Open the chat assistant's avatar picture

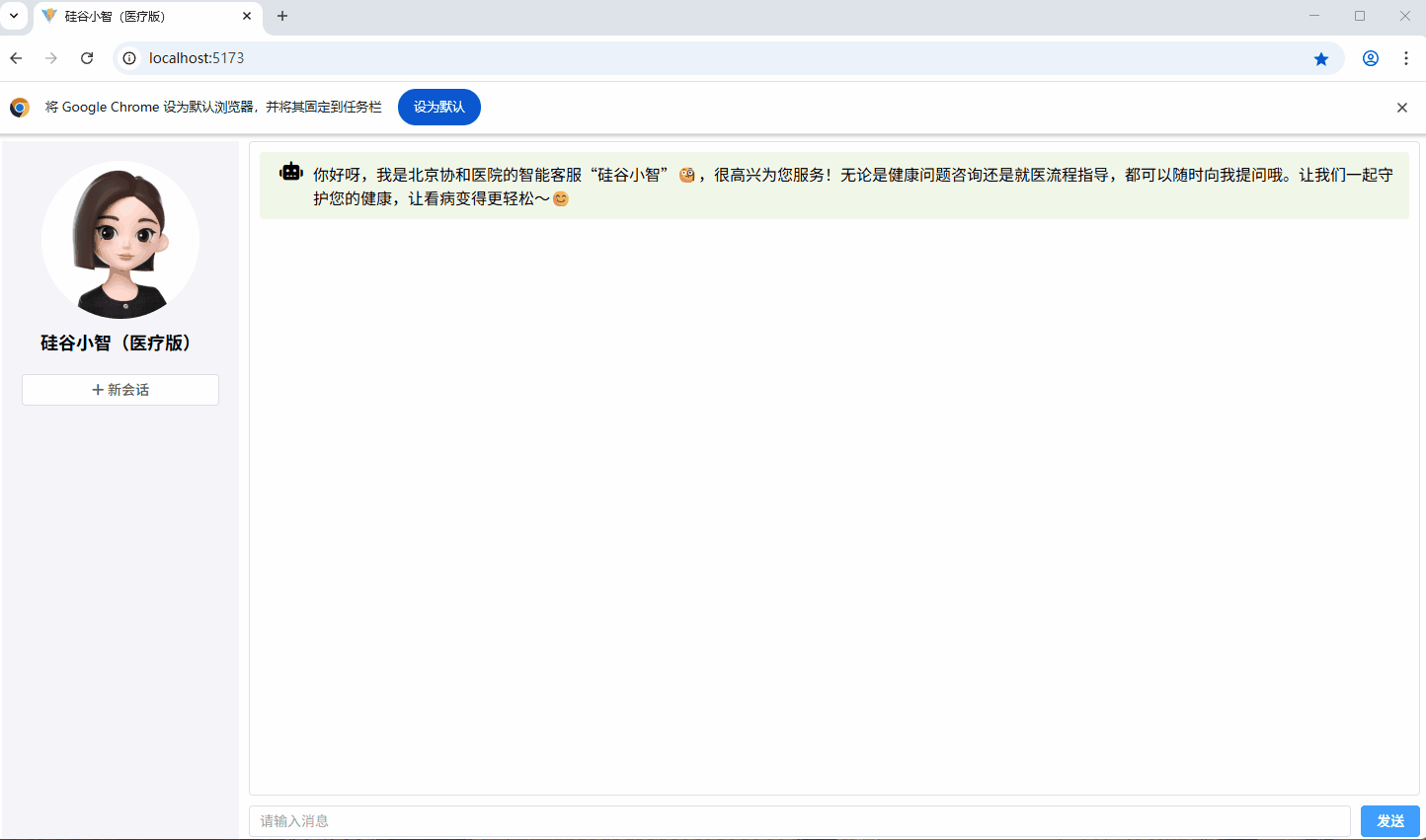tap(119, 240)
